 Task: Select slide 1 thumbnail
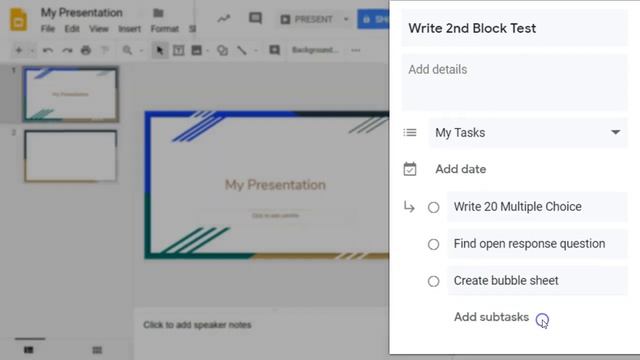(x=71, y=94)
